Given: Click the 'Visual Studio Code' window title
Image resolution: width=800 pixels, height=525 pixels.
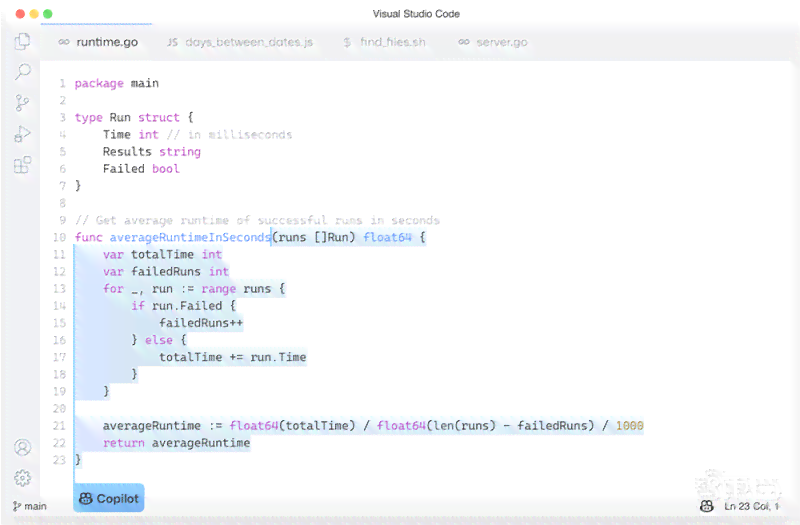Looking at the screenshot, I should (416, 14).
